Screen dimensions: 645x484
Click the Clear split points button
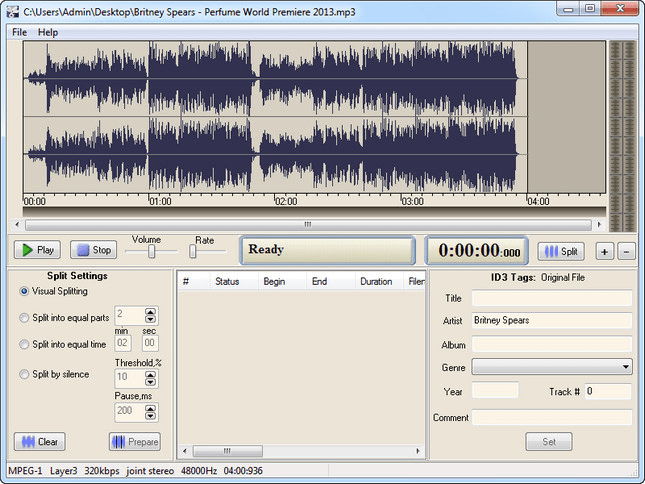coord(39,441)
